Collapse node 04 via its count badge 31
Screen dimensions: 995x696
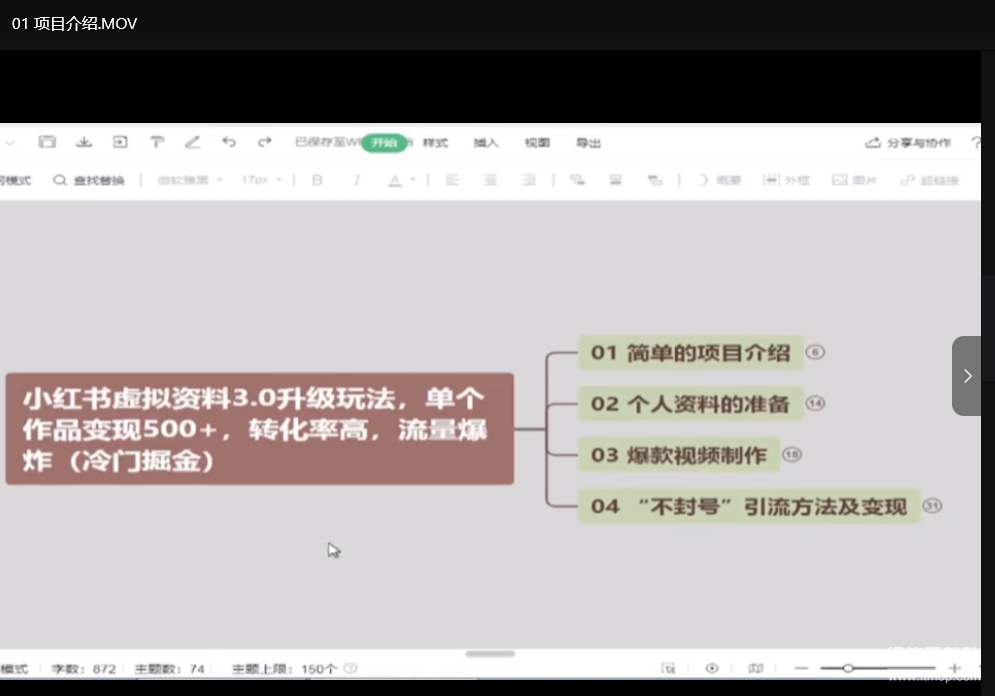pyautogui.click(x=932, y=506)
